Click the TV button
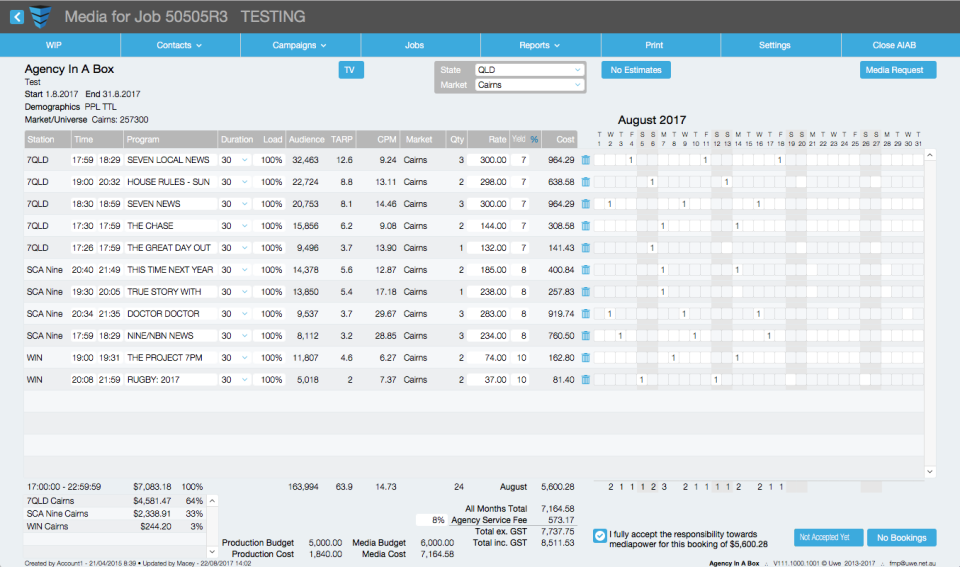 351,70
